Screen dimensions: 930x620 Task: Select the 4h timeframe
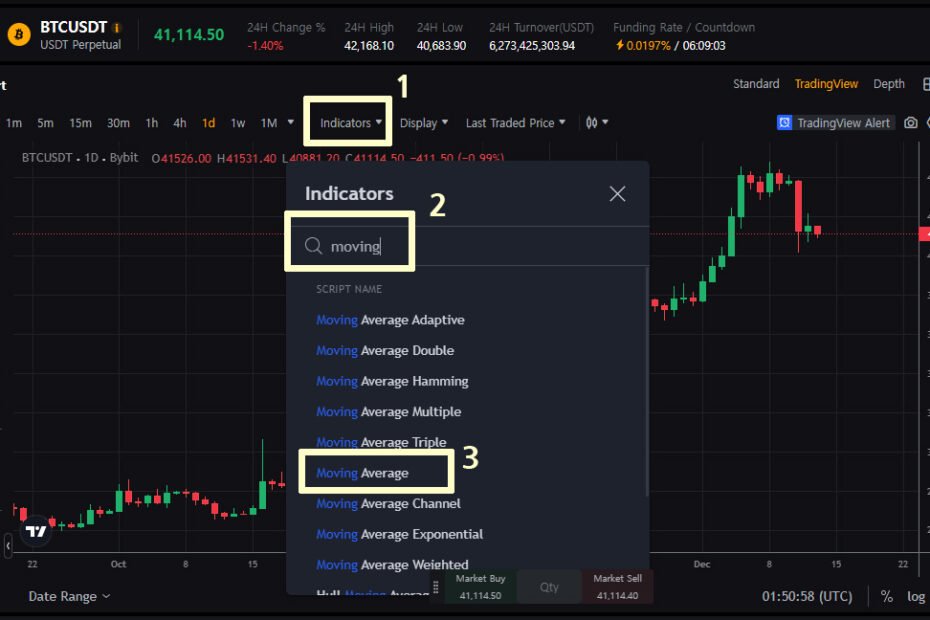click(x=180, y=123)
